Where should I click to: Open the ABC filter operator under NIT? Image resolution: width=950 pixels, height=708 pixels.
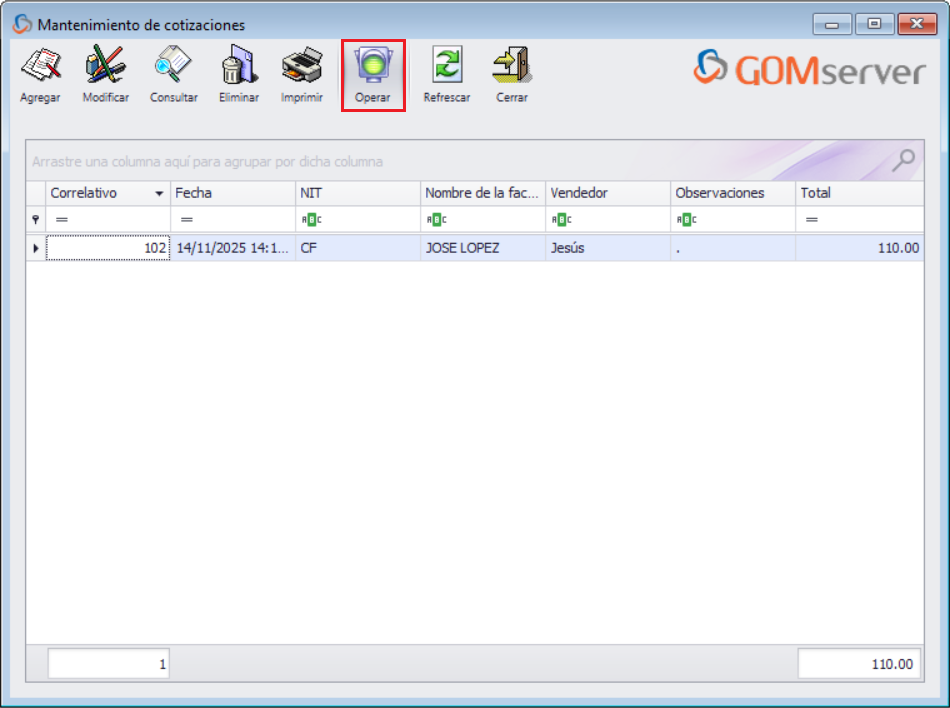click(x=310, y=217)
